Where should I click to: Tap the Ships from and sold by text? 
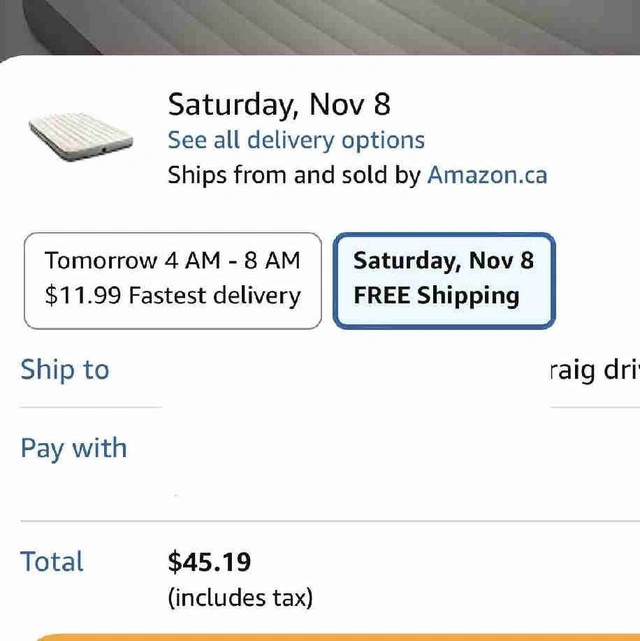[x=294, y=175]
